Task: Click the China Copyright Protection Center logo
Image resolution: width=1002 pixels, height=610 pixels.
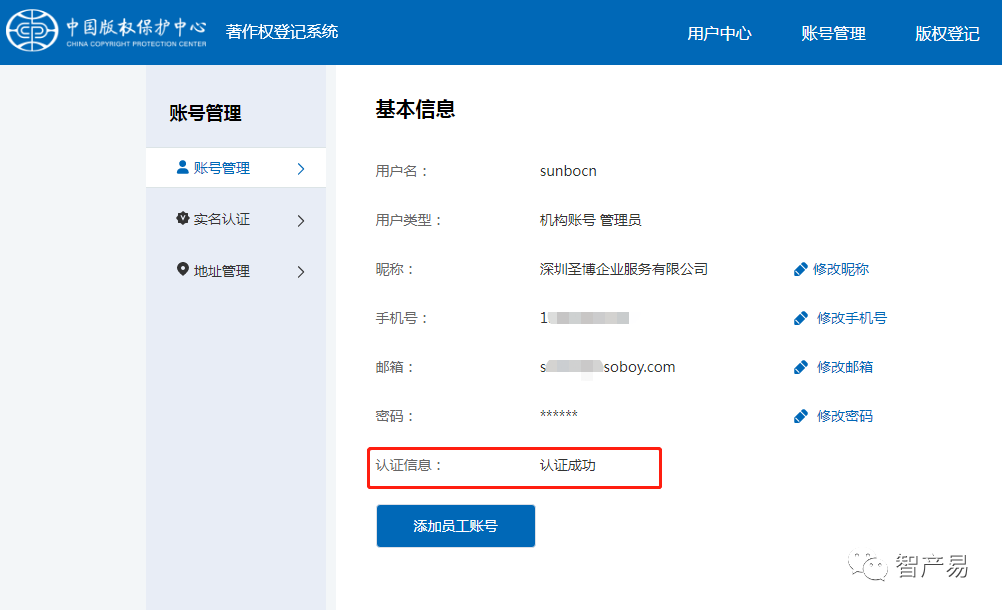Action: coord(107,31)
